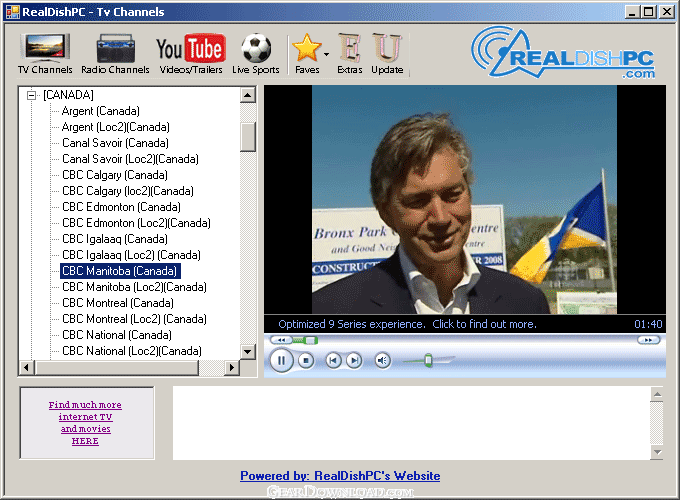Open 'Find much more internet TV' link
680x500 pixels.
pyautogui.click(x=85, y=423)
